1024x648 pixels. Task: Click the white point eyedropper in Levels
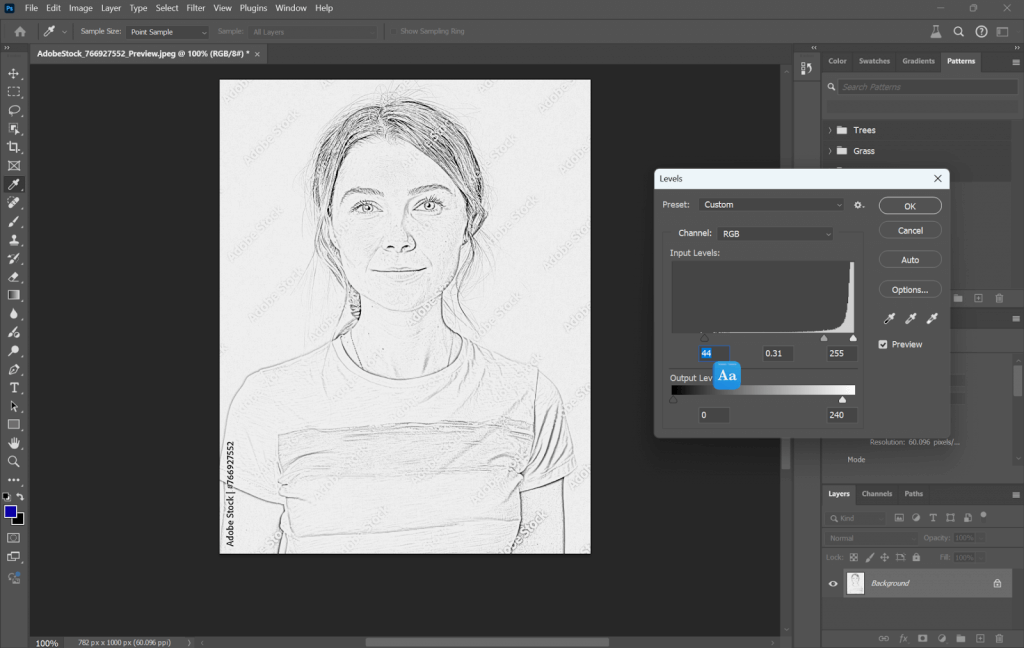[932, 318]
